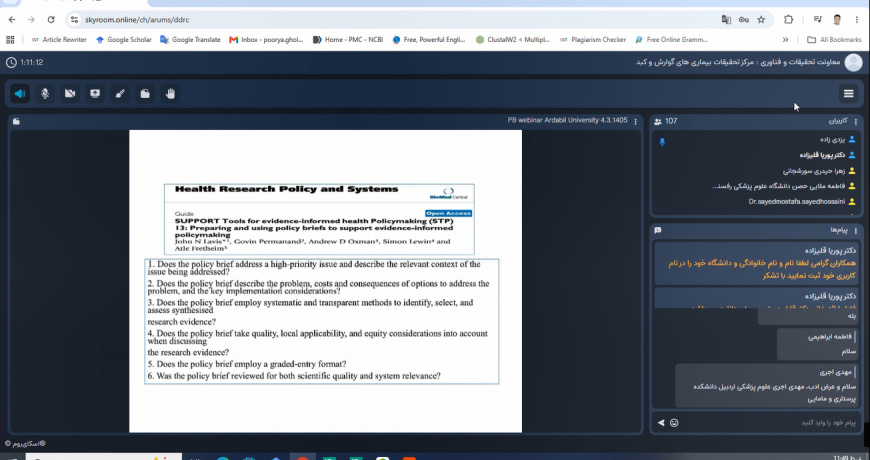This screenshot has width=870, height=460.
Task: Open ClustalW2 bookmark
Action: [513, 39]
